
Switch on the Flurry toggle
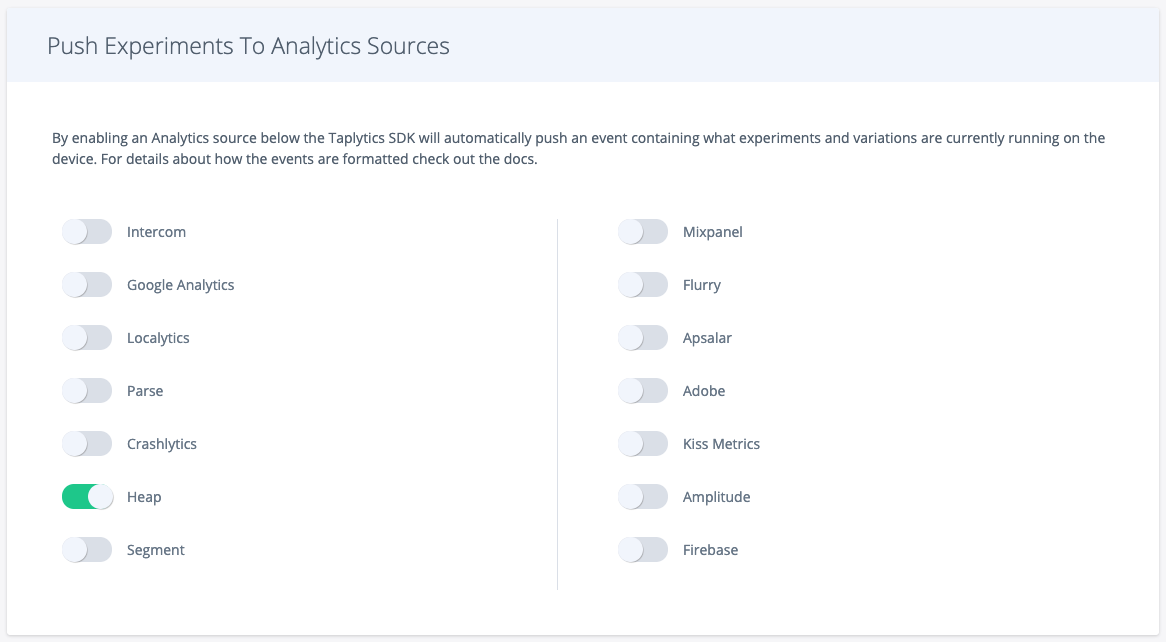point(643,285)
